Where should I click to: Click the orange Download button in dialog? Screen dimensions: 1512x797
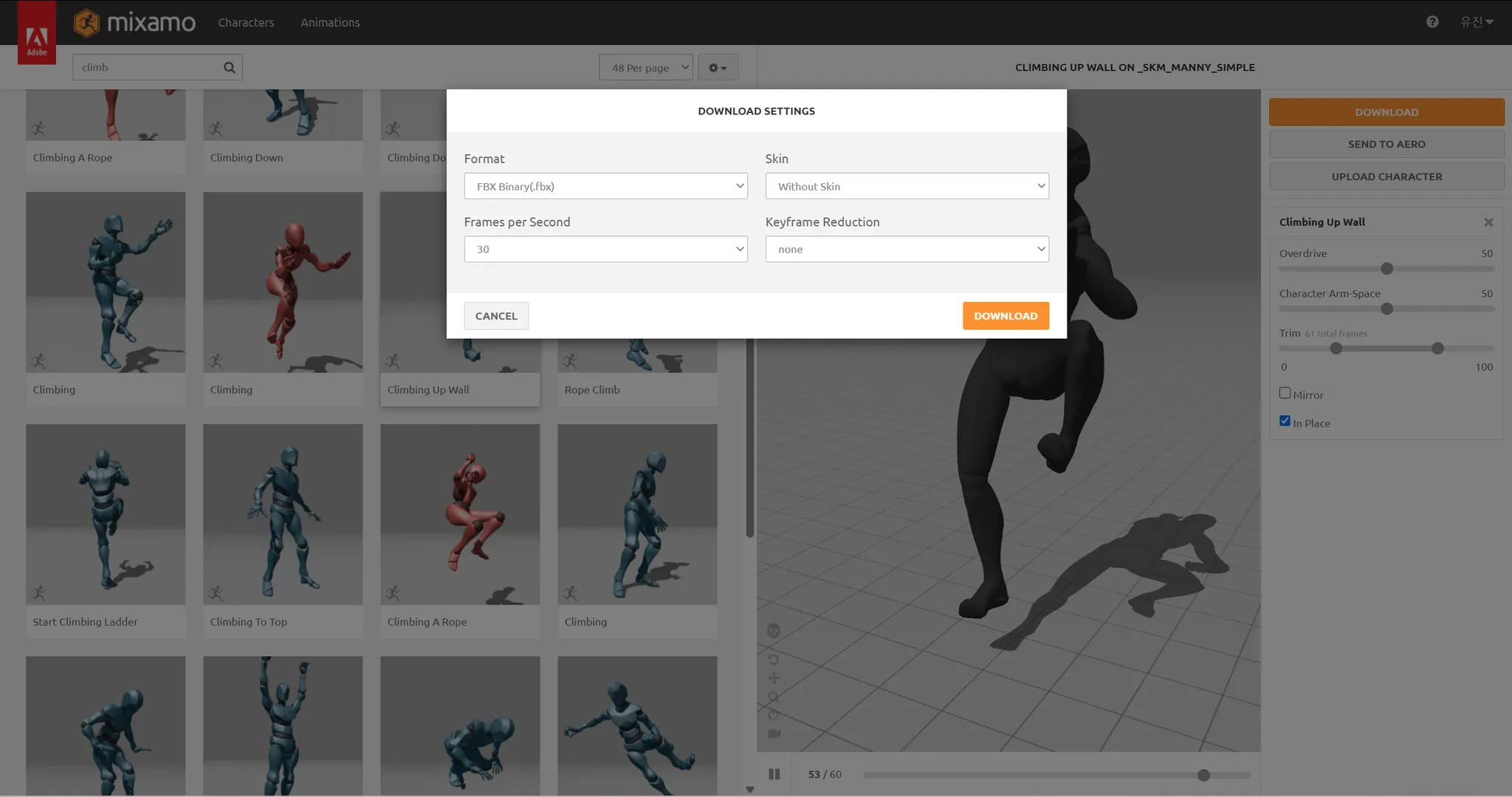(x=1006, y=316)
